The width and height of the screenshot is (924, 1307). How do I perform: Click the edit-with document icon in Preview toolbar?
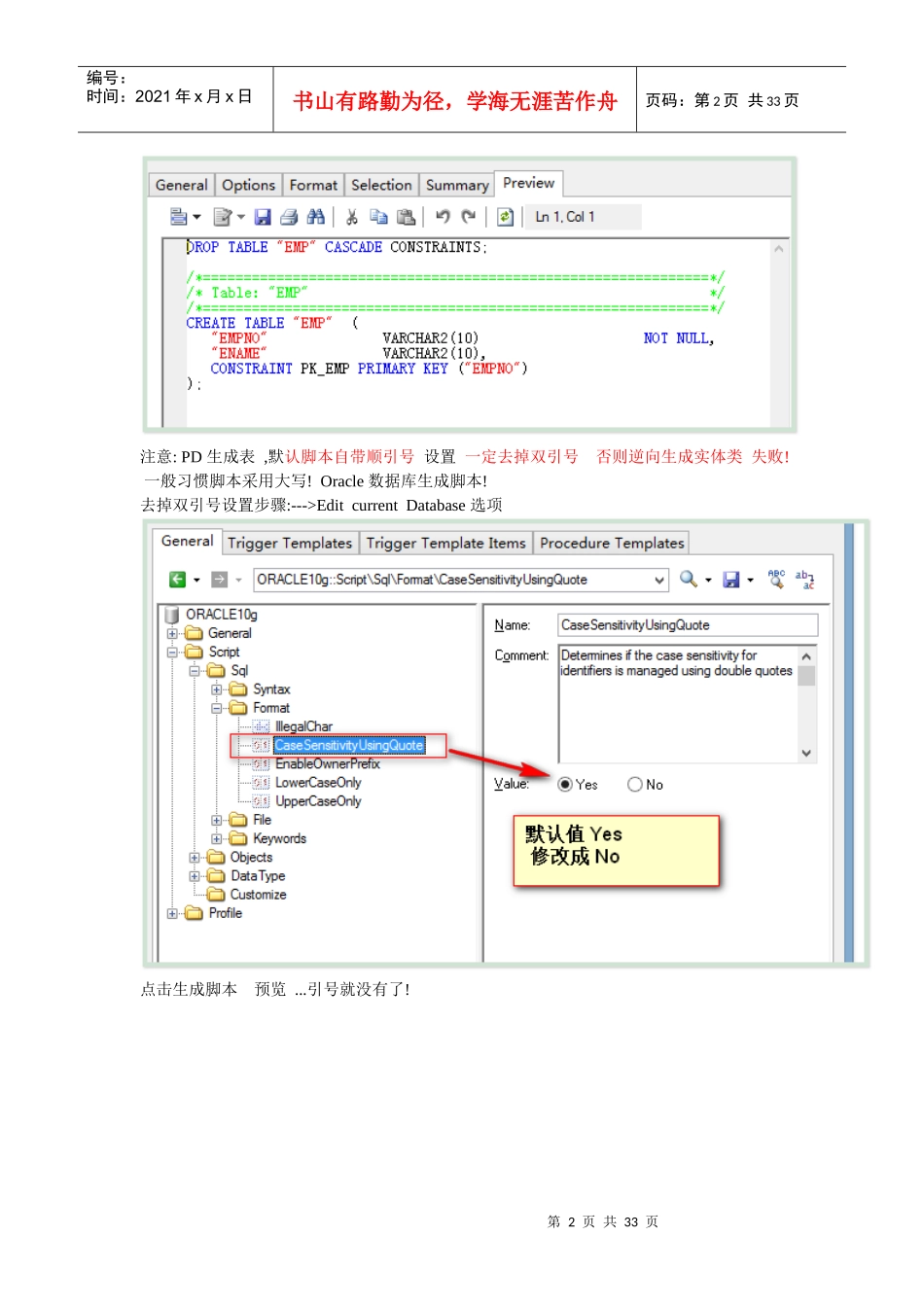tap(223, 216)
